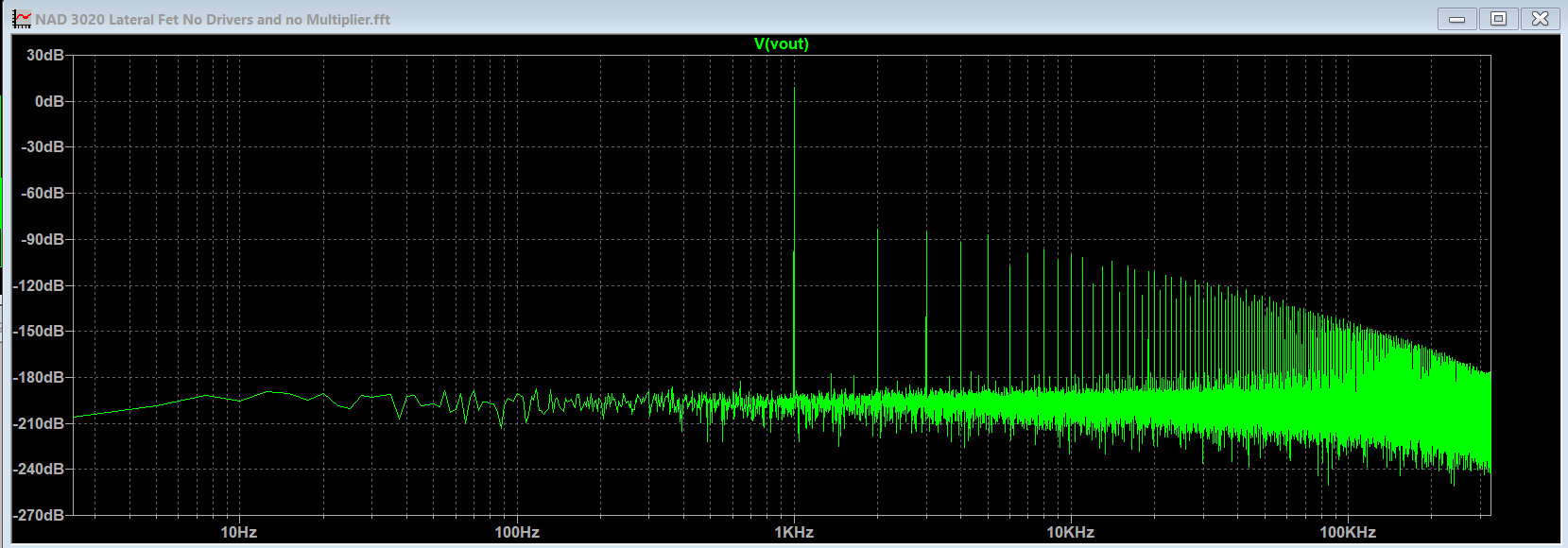Click the V(vout) trace label
Image resolution: width=1568 pixels, height=548 pixels.
tap(782, 43)
